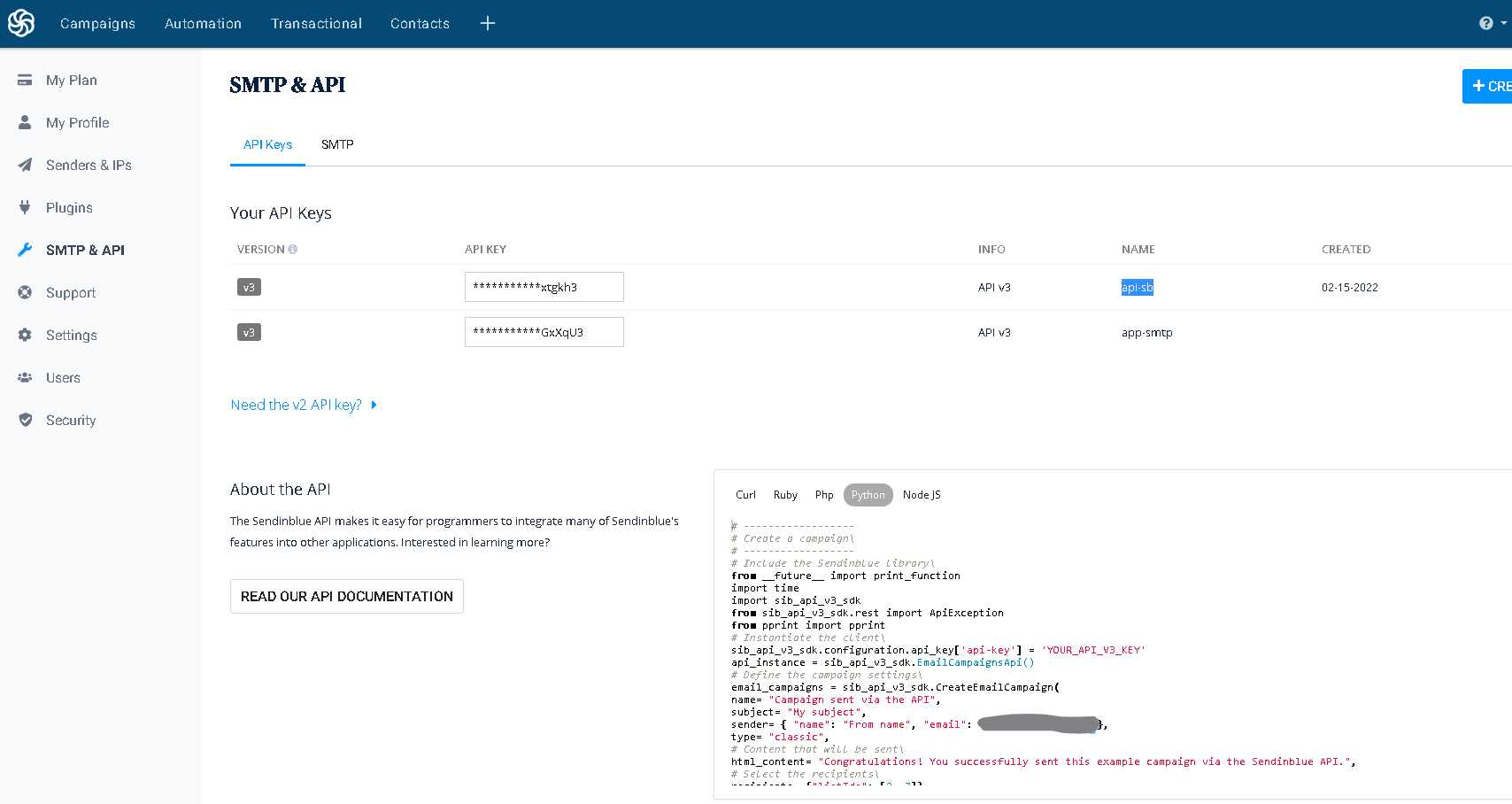
Task: Click the Support lifebuoy icon
Action: pos(25,292)
